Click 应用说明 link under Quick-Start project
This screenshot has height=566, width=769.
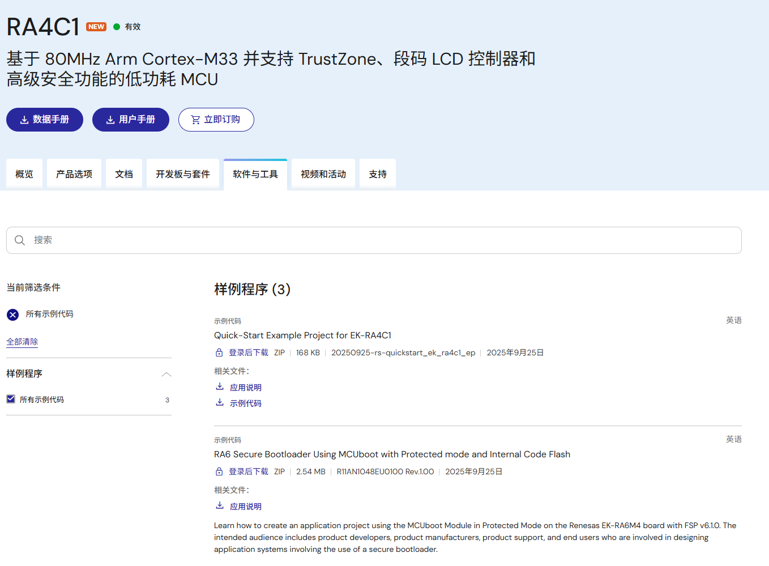pos(246,387)
